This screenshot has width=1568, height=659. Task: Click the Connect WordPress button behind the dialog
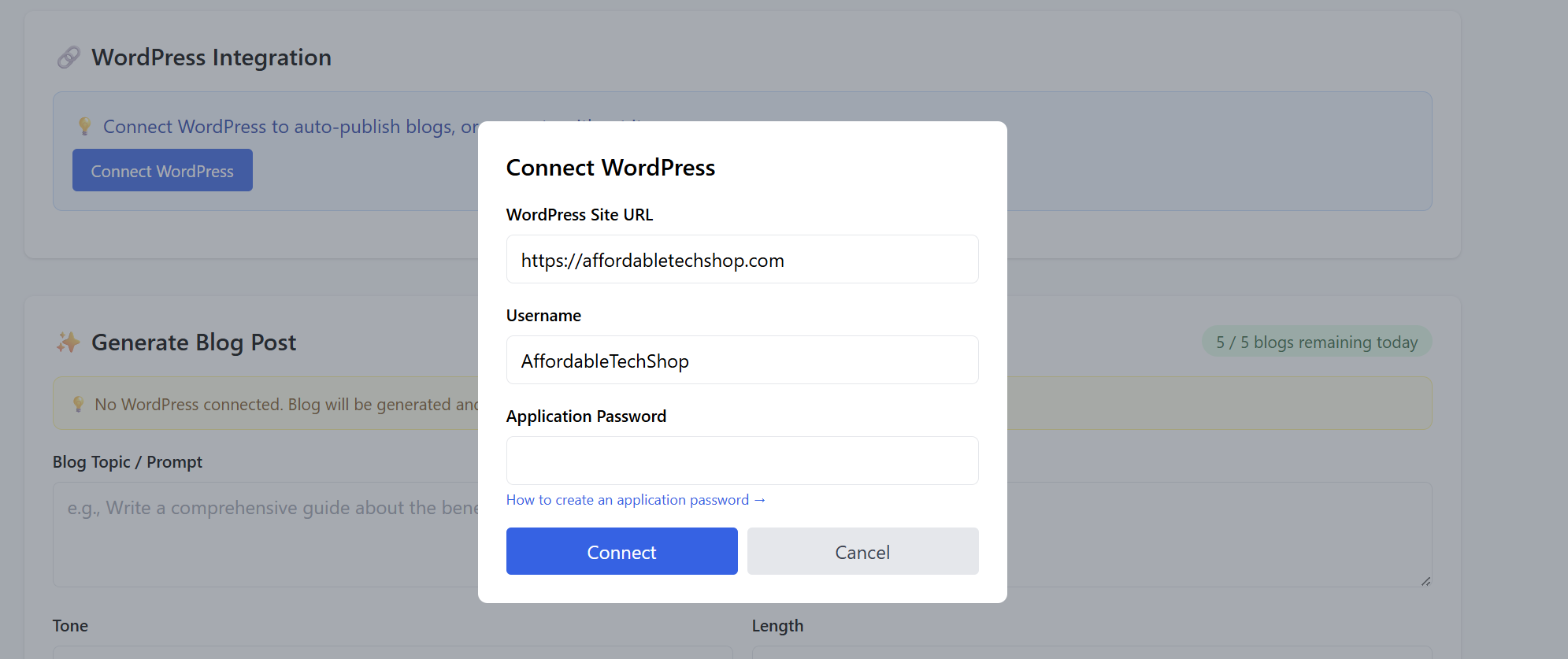point(162,171)
